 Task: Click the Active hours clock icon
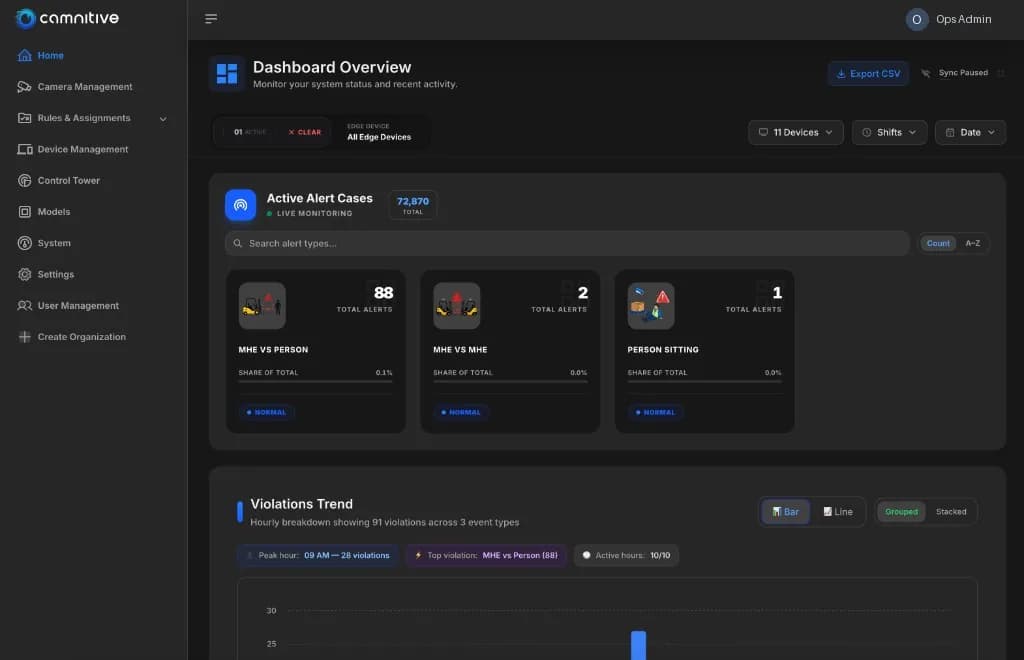pyautogui.click(x=586, y=556)
